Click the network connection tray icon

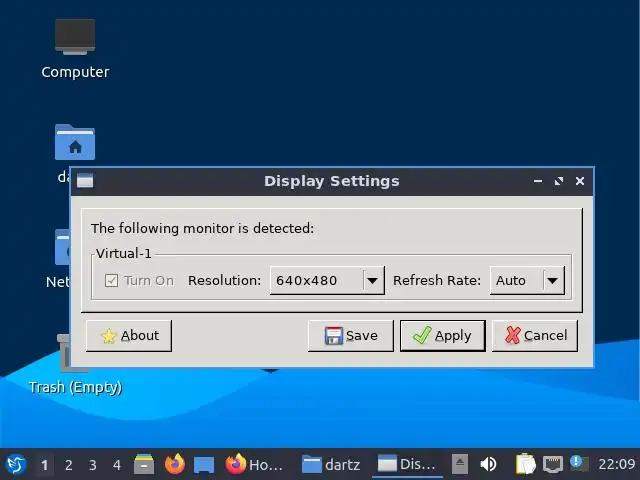pyautogui.click(x=553, y=464)
